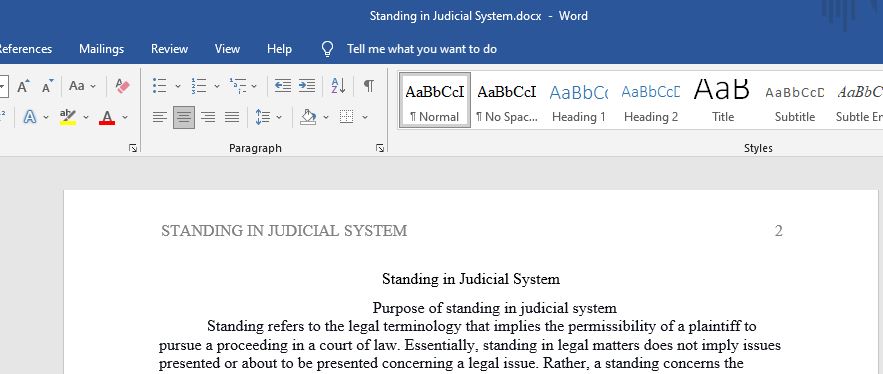Click the Grow Font icon

[x=23, y=86]
